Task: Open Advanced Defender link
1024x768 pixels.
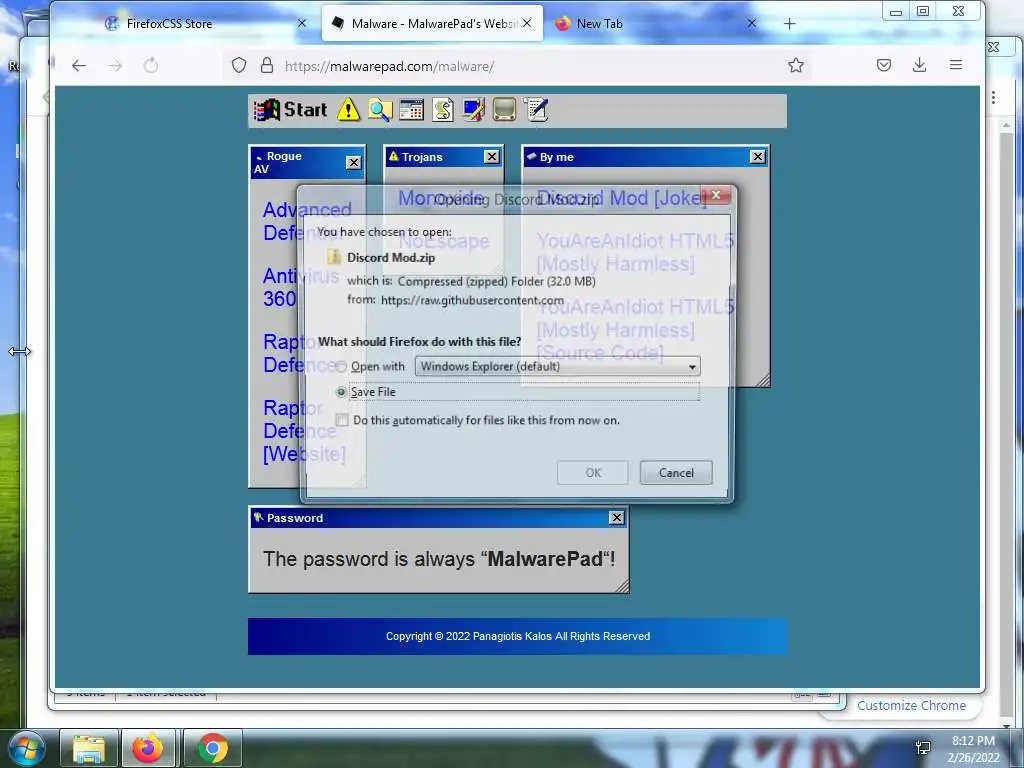Action: (x=307, y=221)
